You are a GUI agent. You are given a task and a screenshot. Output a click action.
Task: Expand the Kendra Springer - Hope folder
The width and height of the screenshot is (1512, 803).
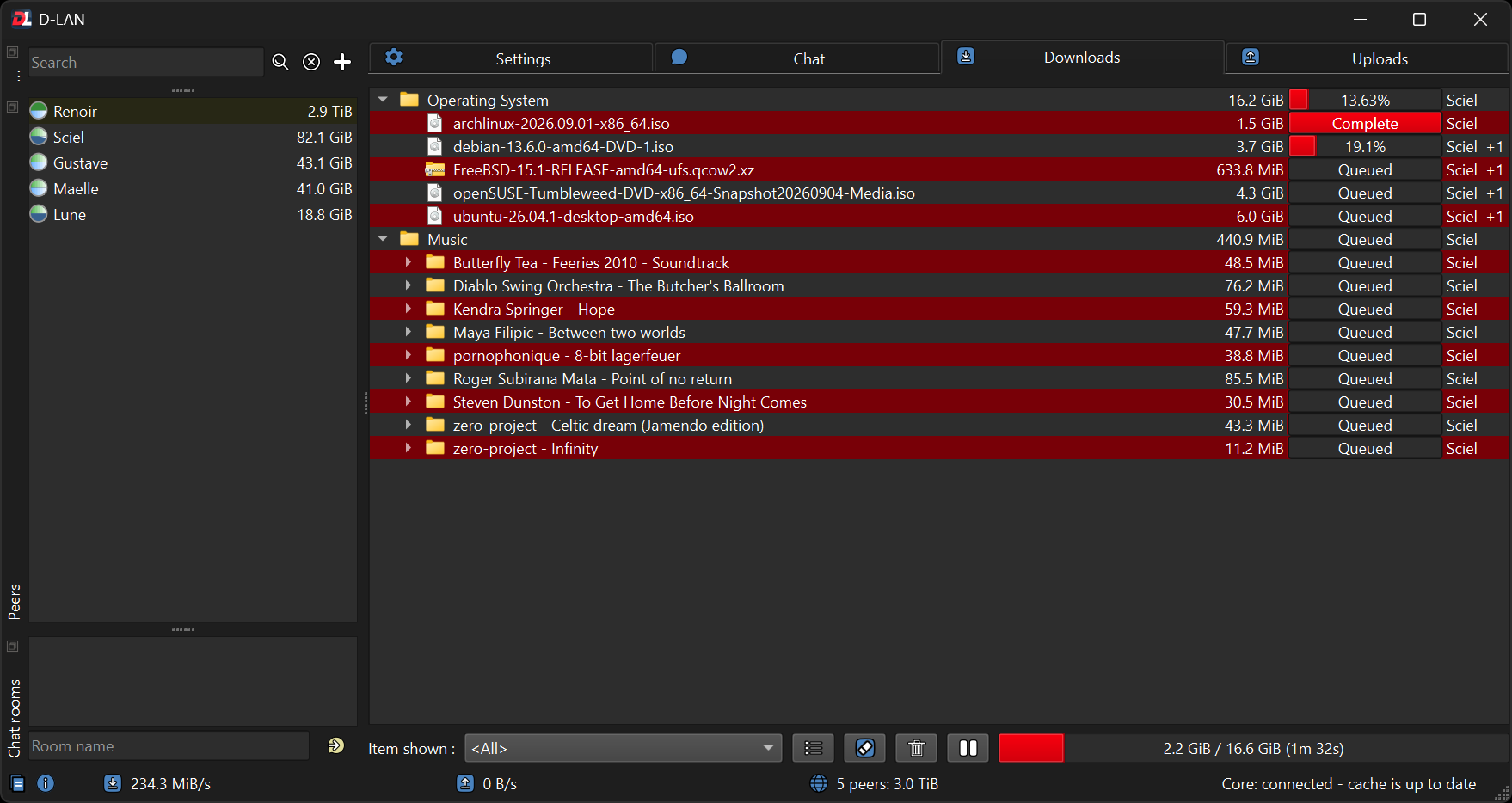tap(409, 309)
